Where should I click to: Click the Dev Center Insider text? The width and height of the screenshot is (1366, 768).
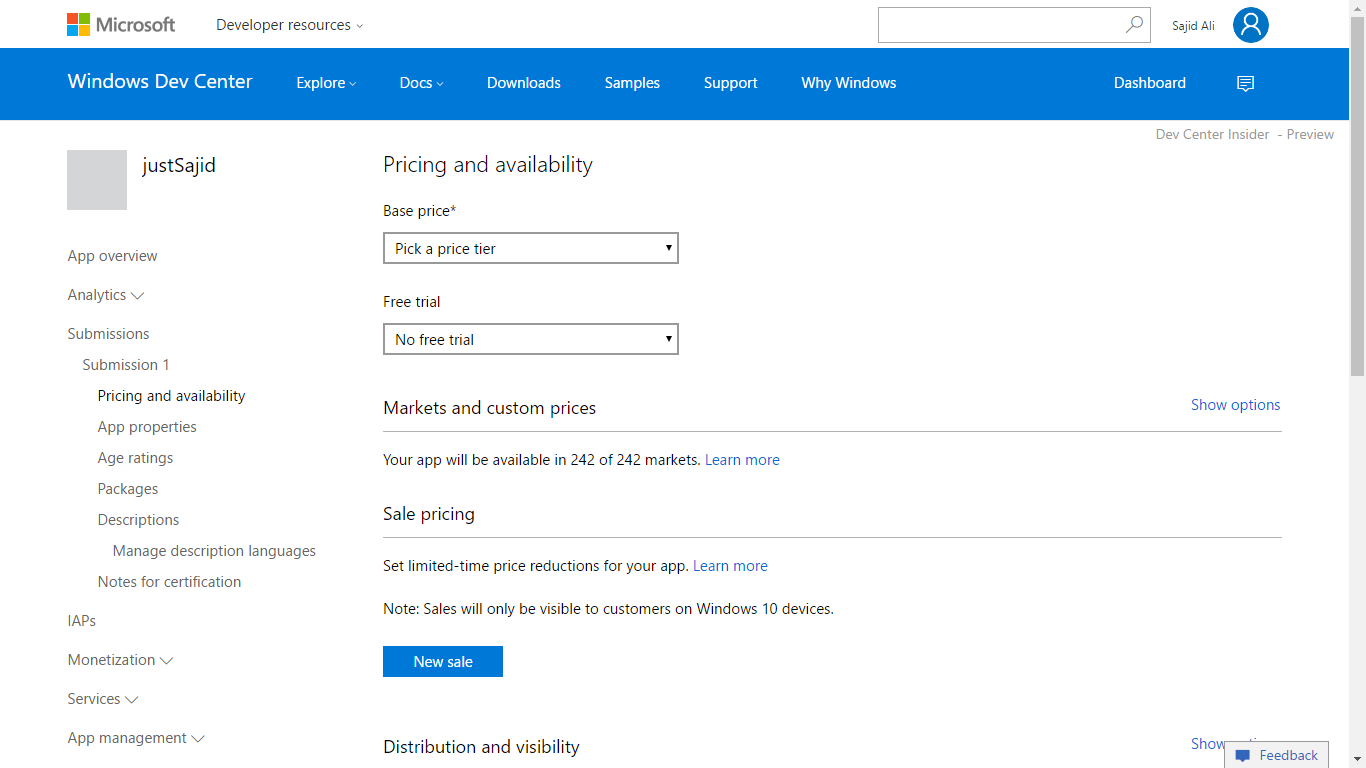pyautogui.click(x=1212, y=134)
